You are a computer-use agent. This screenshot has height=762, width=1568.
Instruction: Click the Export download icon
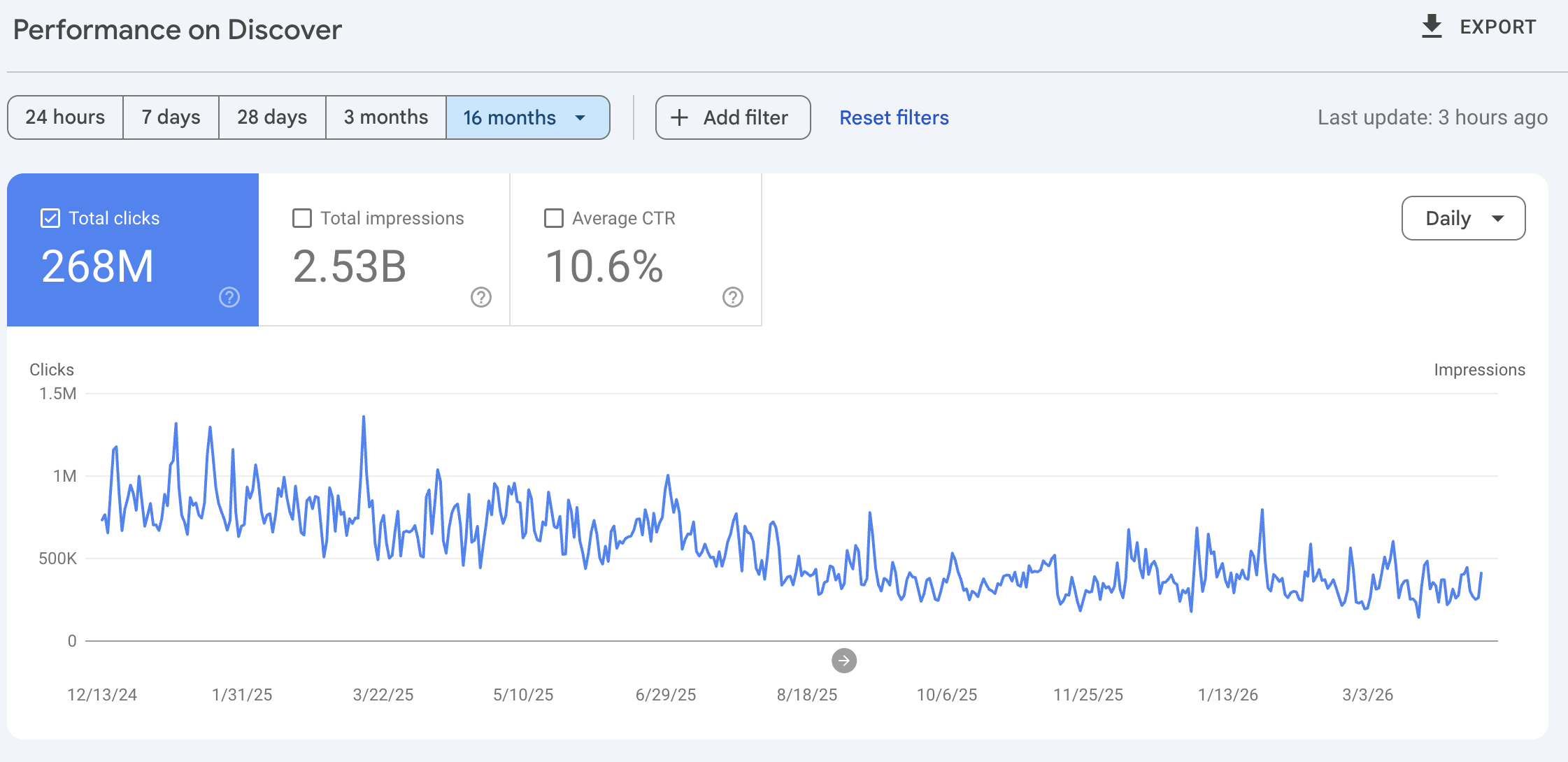pyautogui.click(x=1431, y=26)
